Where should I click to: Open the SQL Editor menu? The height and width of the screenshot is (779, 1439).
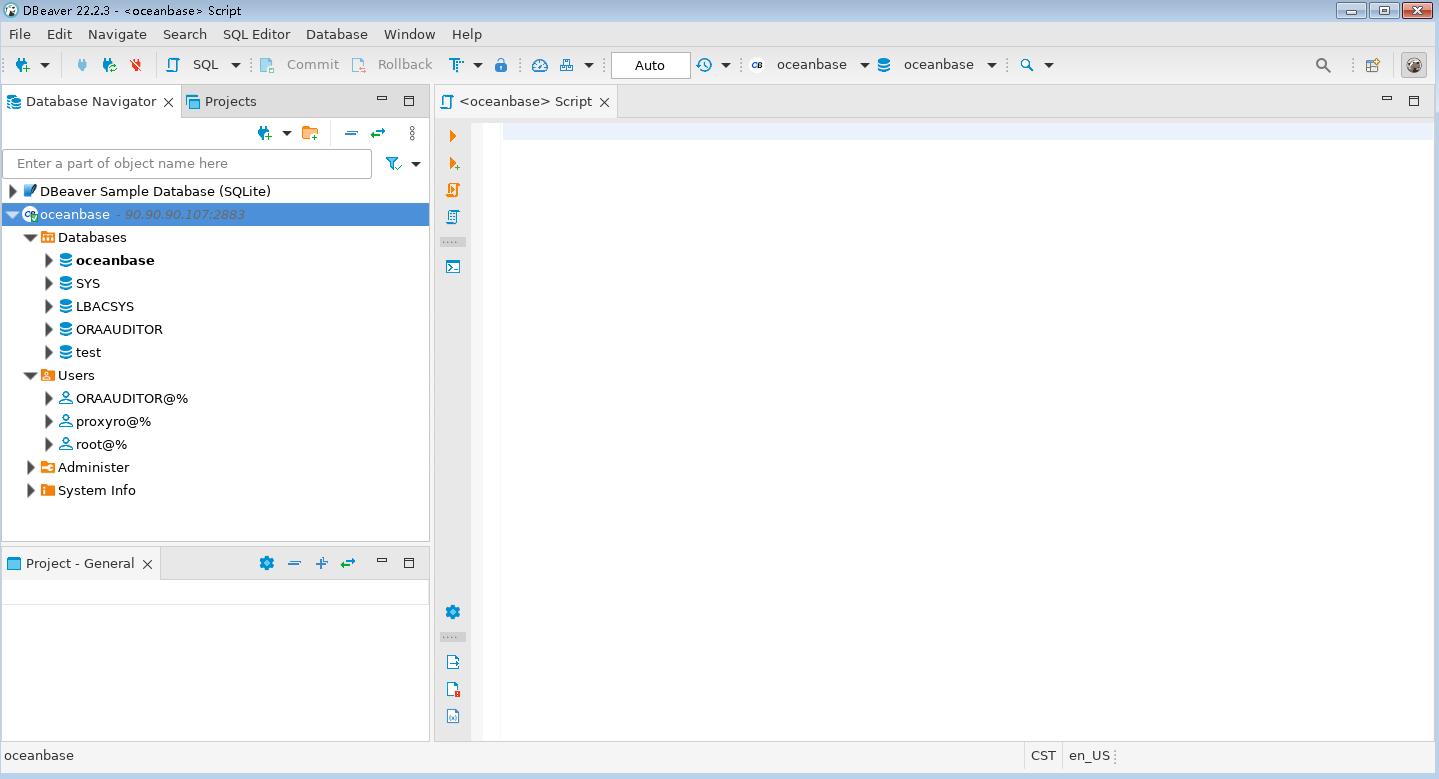[256, 34]
